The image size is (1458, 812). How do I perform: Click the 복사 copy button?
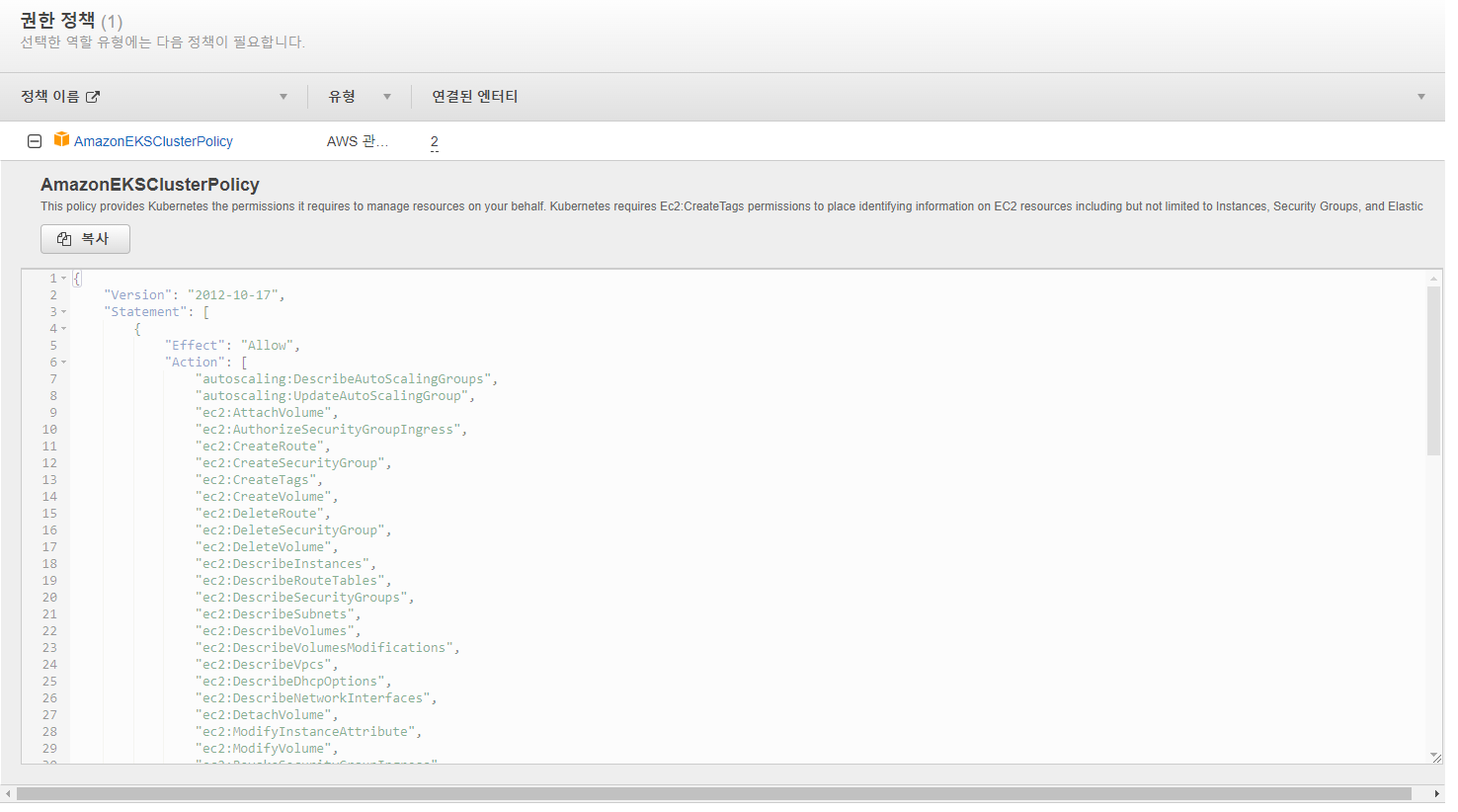pos(85,239)
